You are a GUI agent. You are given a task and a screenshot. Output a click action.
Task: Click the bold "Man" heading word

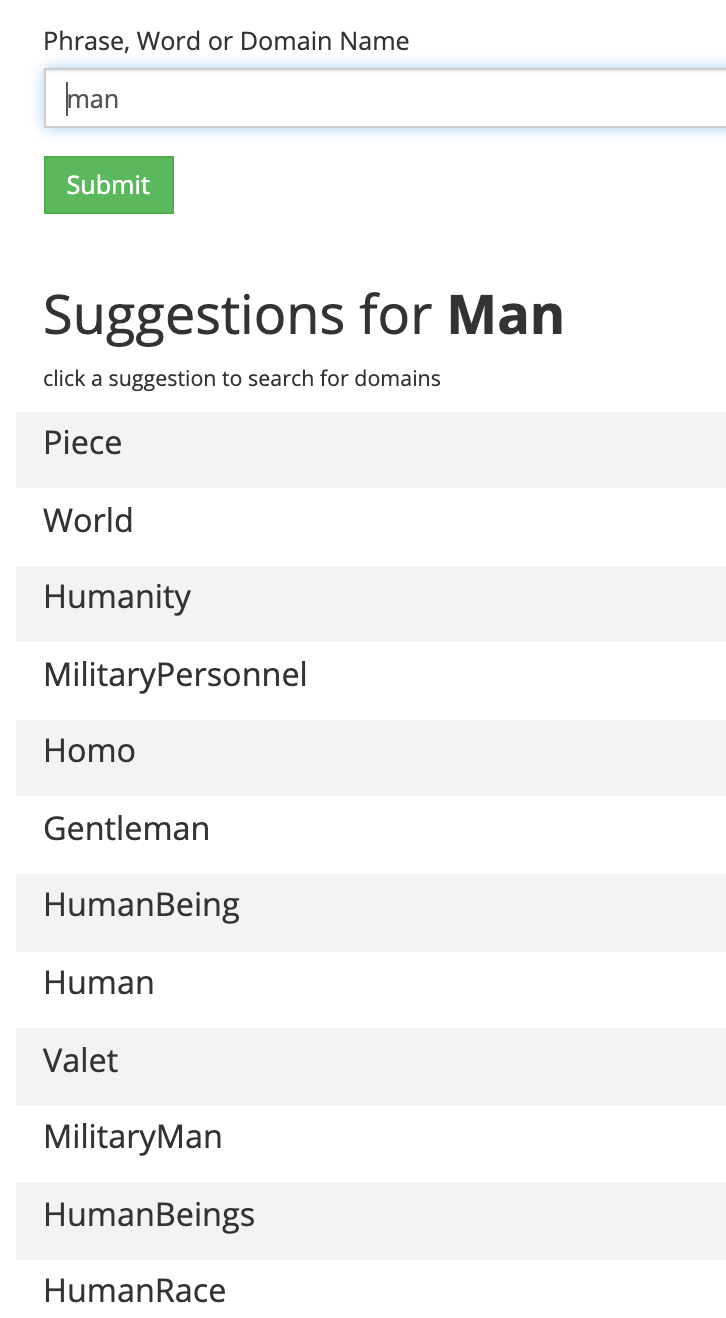click(506, 315)
